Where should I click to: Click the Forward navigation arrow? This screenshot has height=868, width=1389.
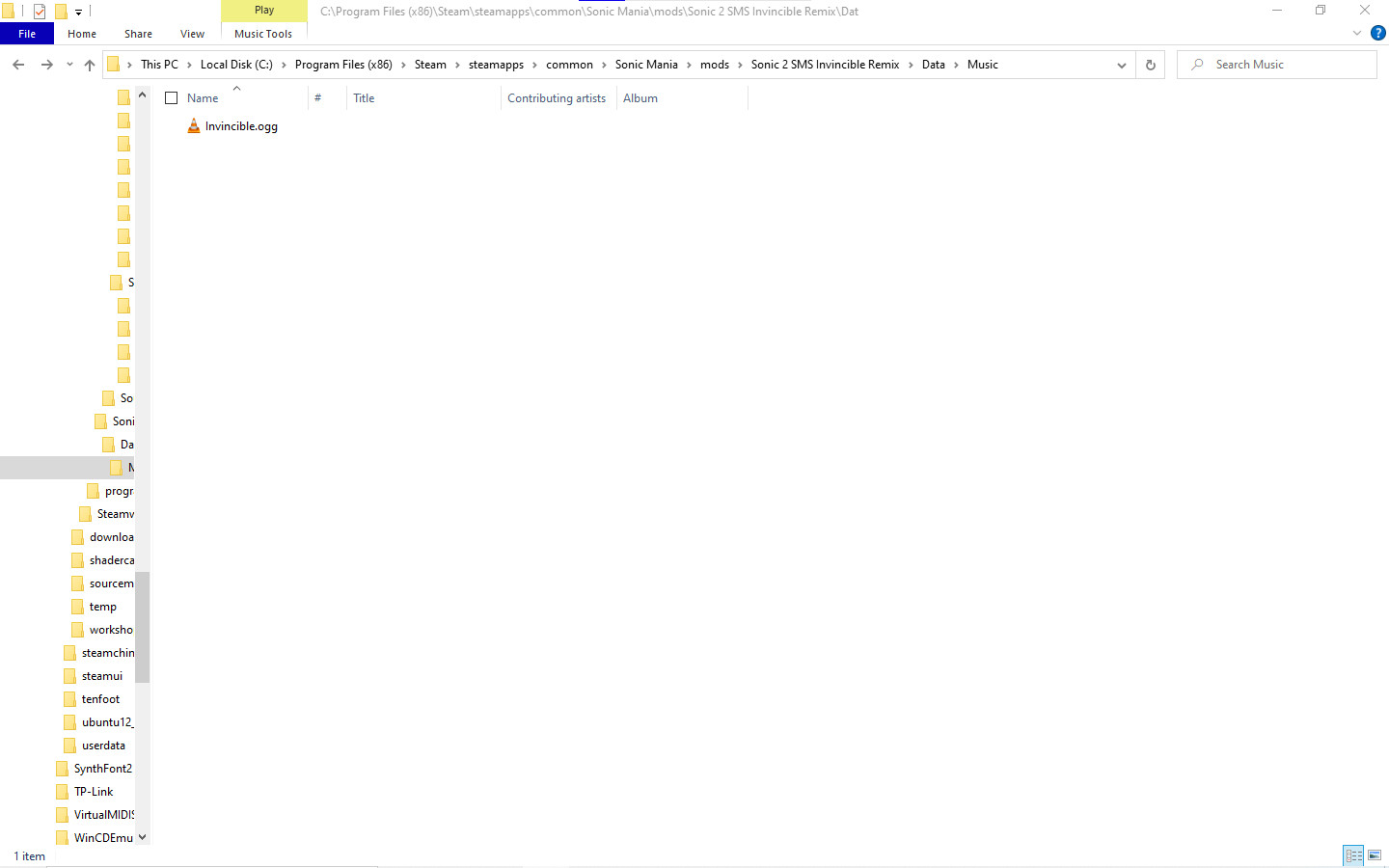pyautogui.click(x=46, y=65)
